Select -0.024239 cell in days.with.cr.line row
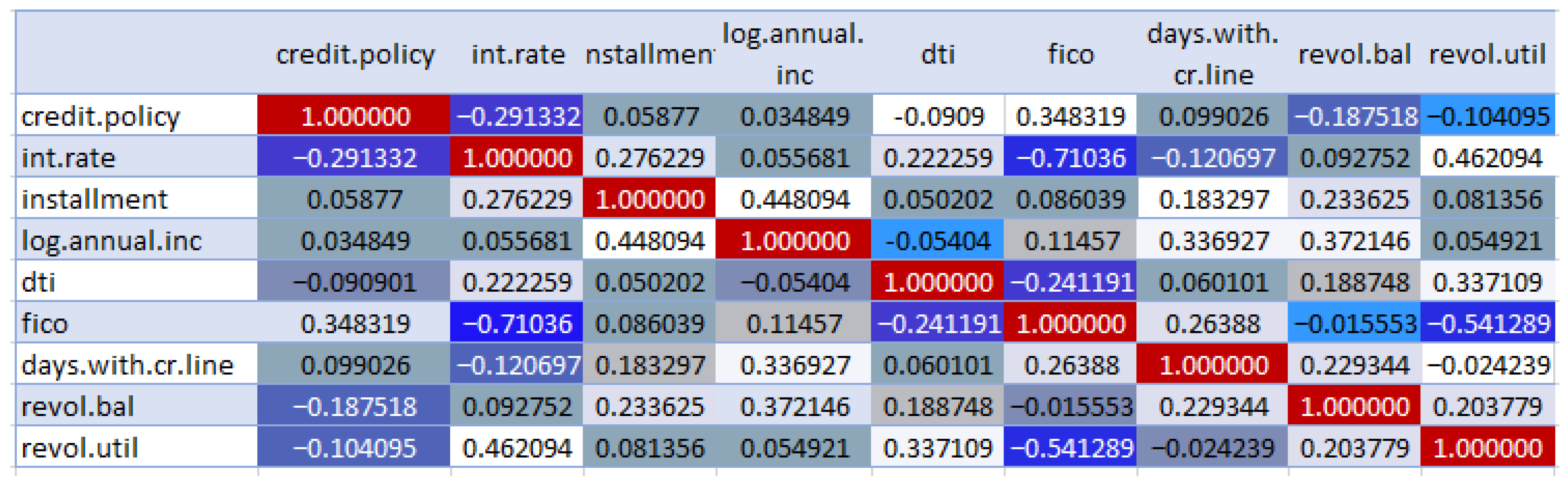Viewport: 1568px width, 491px height. coord(1487,365)
